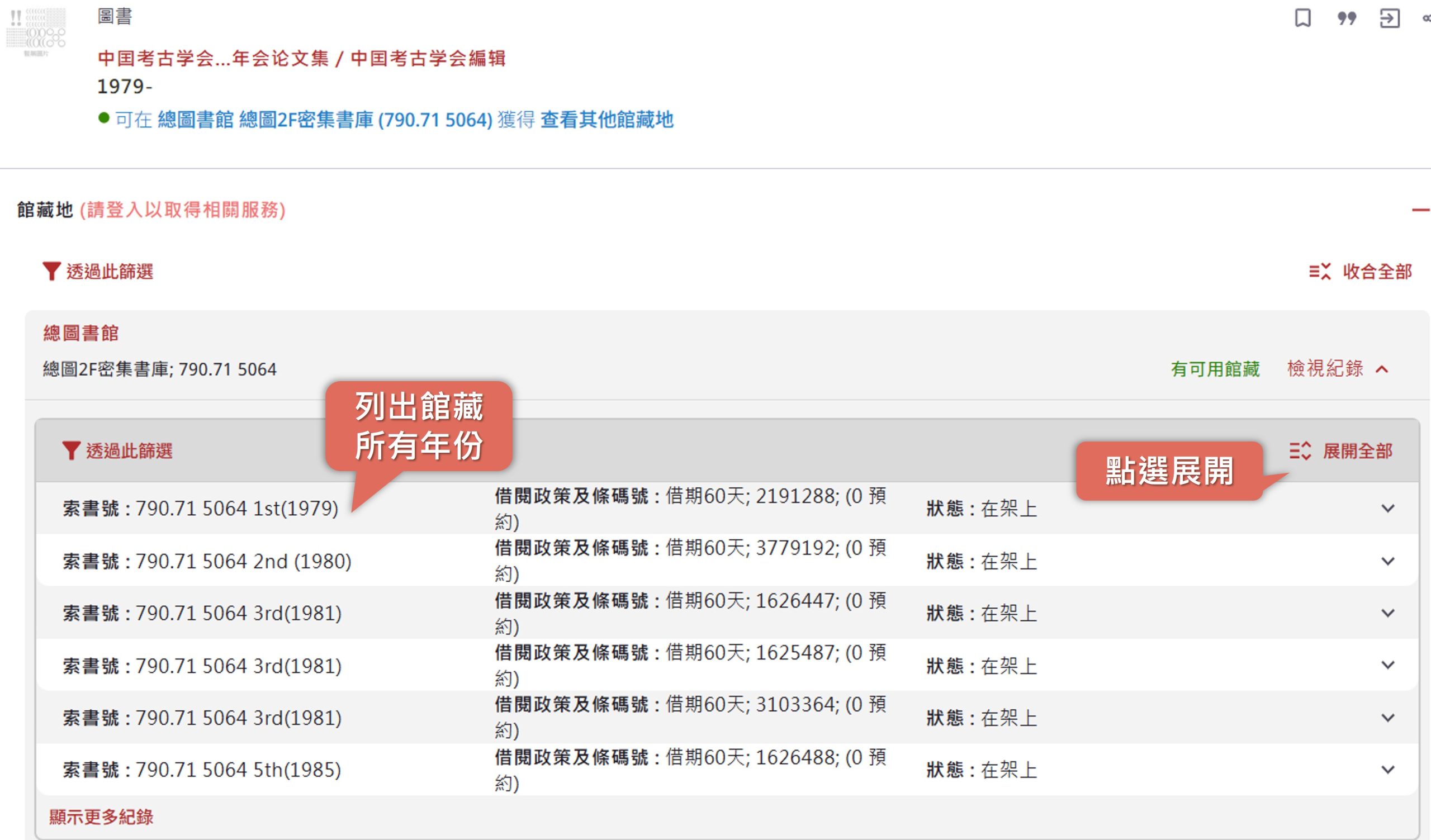Click filter funnel icon inside holdings list
1431x840 pixels.
pyautogui.click(x=71, y=450)
